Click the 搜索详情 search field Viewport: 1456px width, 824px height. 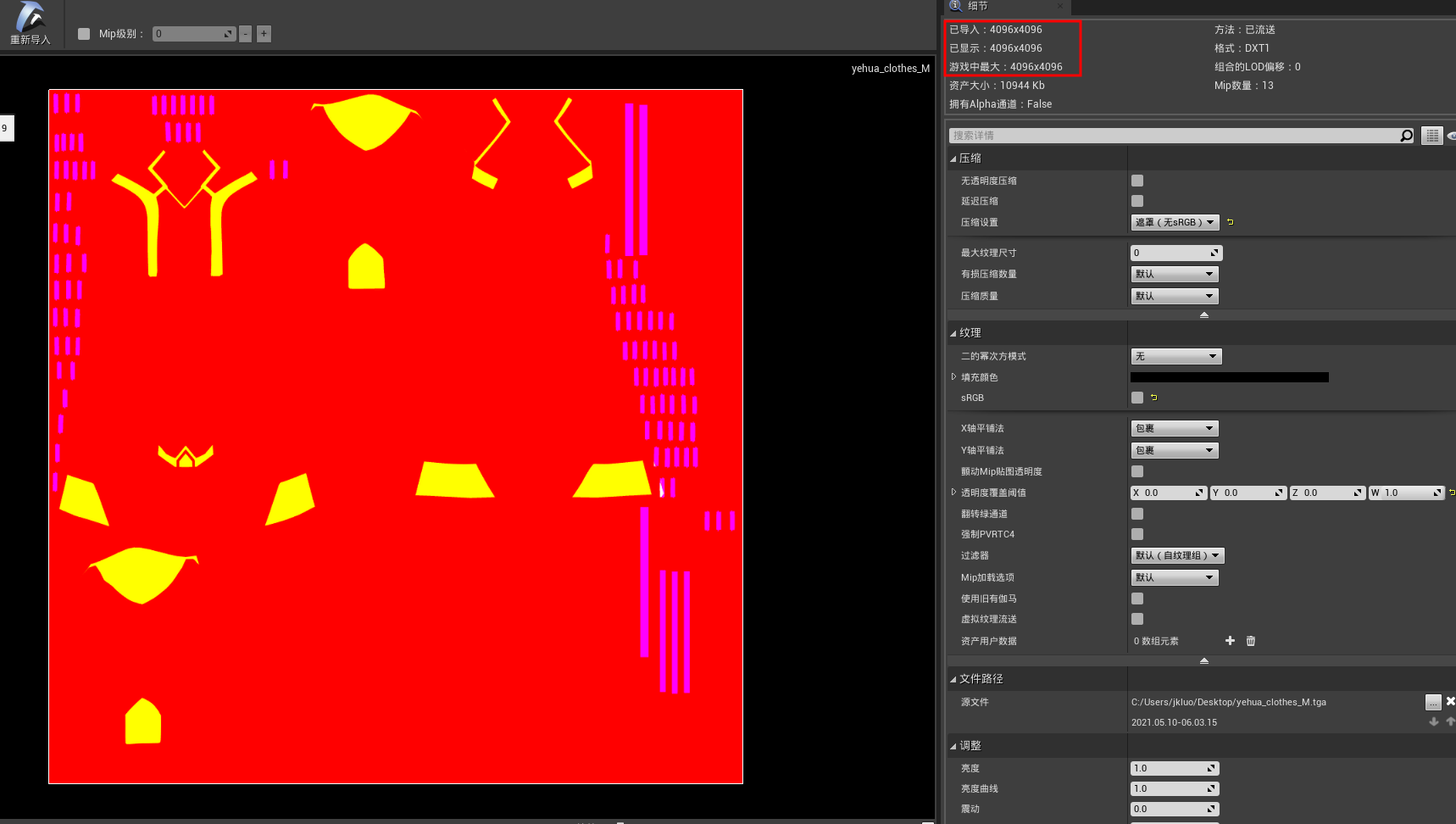1174,136
